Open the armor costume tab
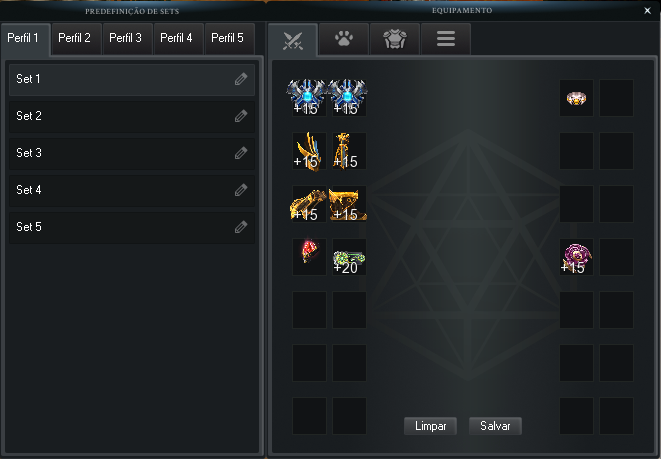The height and width of the screenshot is (459, 661). pos(395,39)
